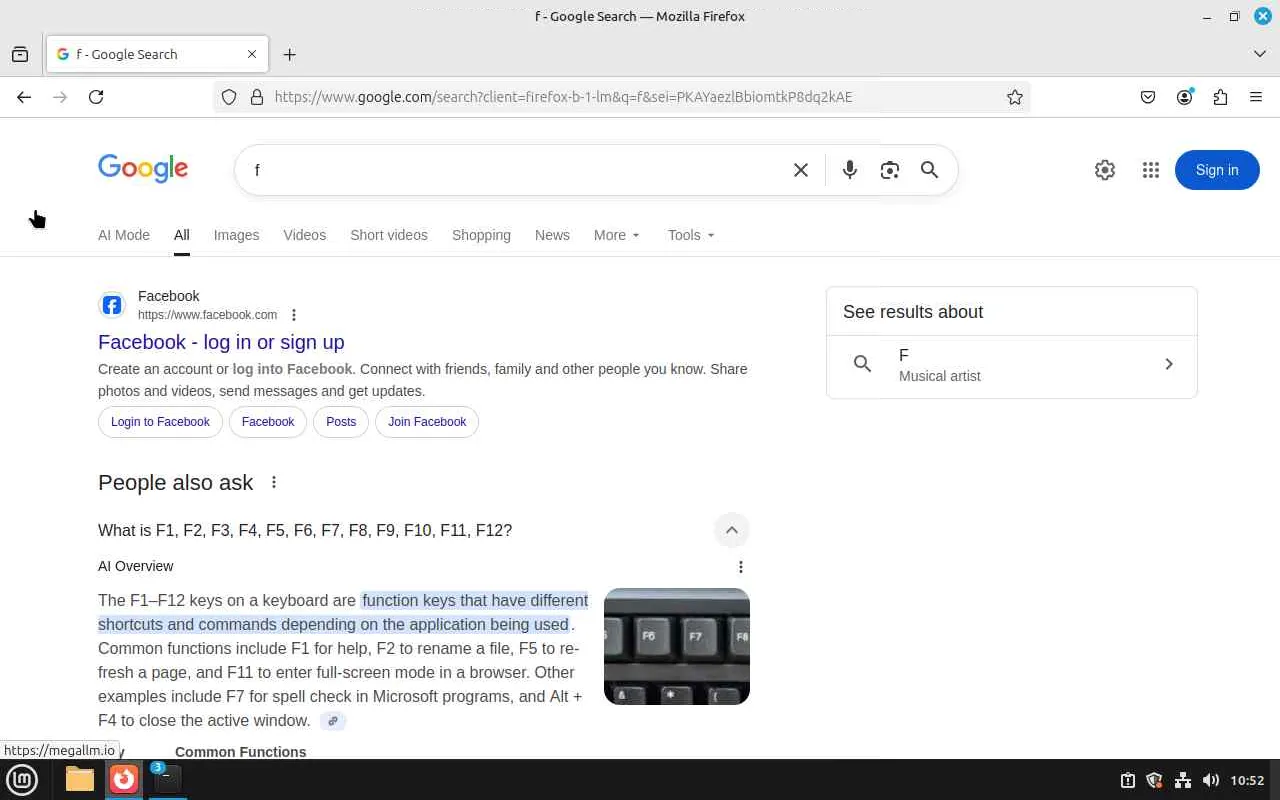1280x800 pixels.
Task: Open the tracking protection shield icon
Action: pyautogui.click(x=229, y=97)
